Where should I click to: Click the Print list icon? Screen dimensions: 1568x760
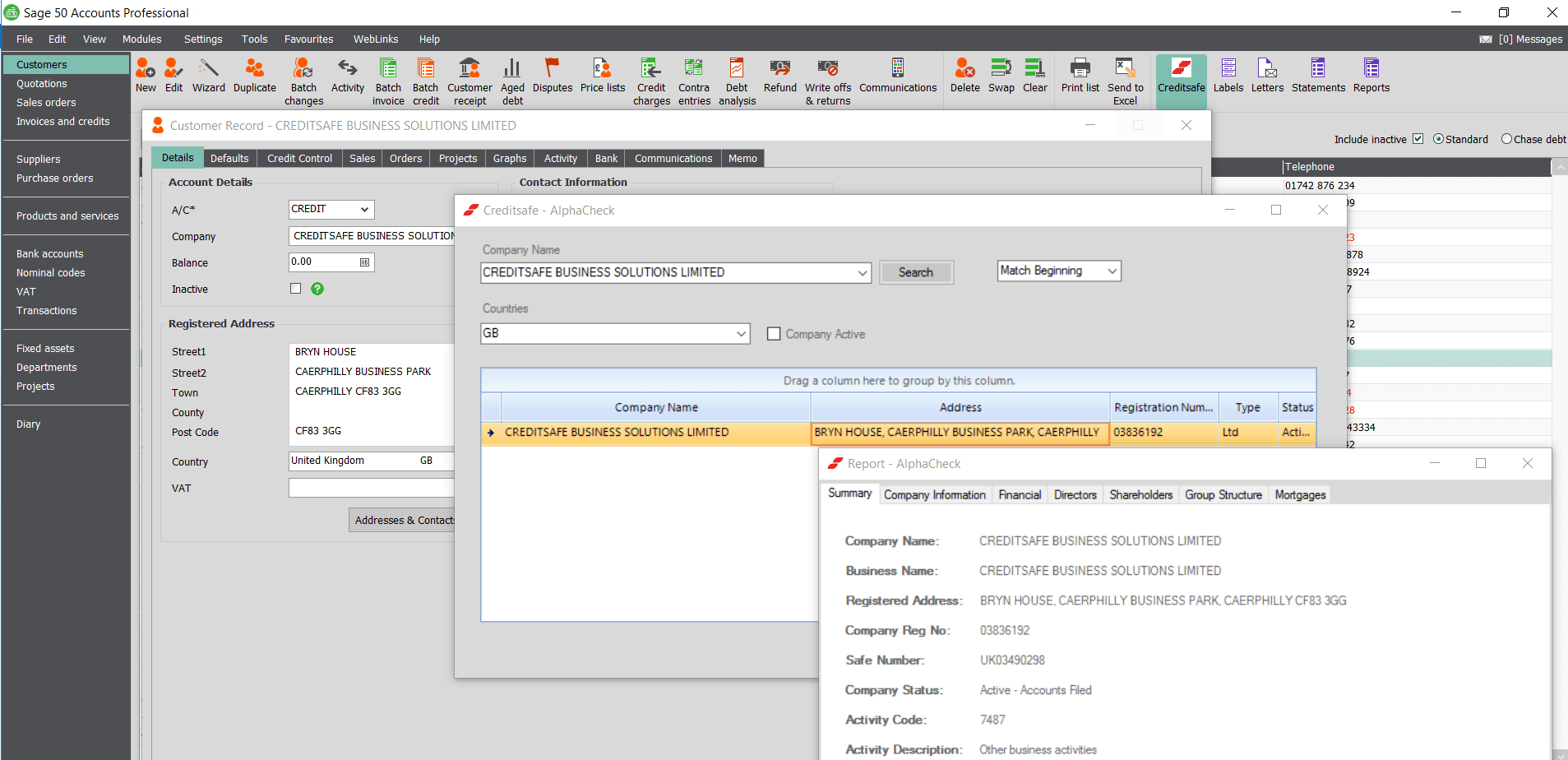tap(1080, 75)
